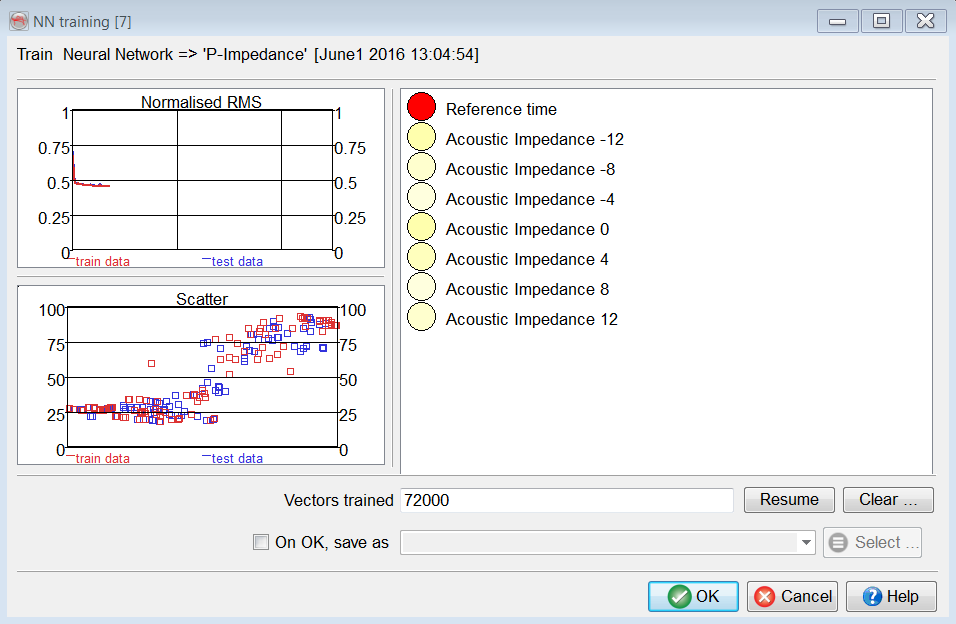Viewport: 956px width, 624px height.
Task: Click the Acoustic Impedance 12 node circle
Action: tap(422, 318)
